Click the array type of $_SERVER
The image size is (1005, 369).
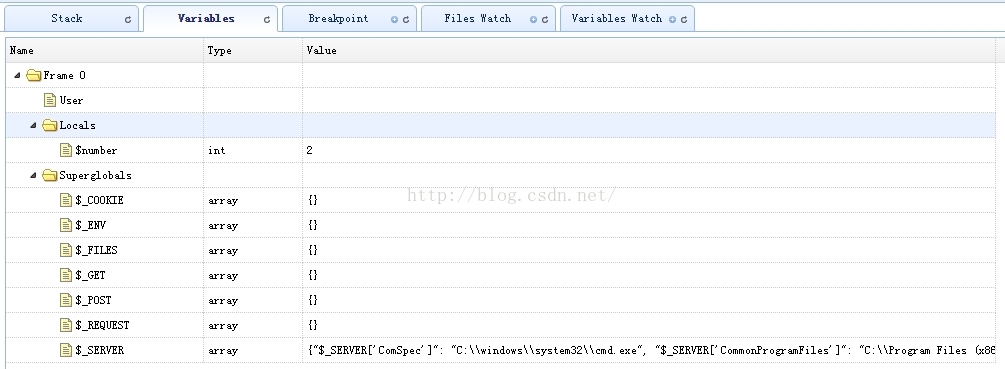pos(223,350)
